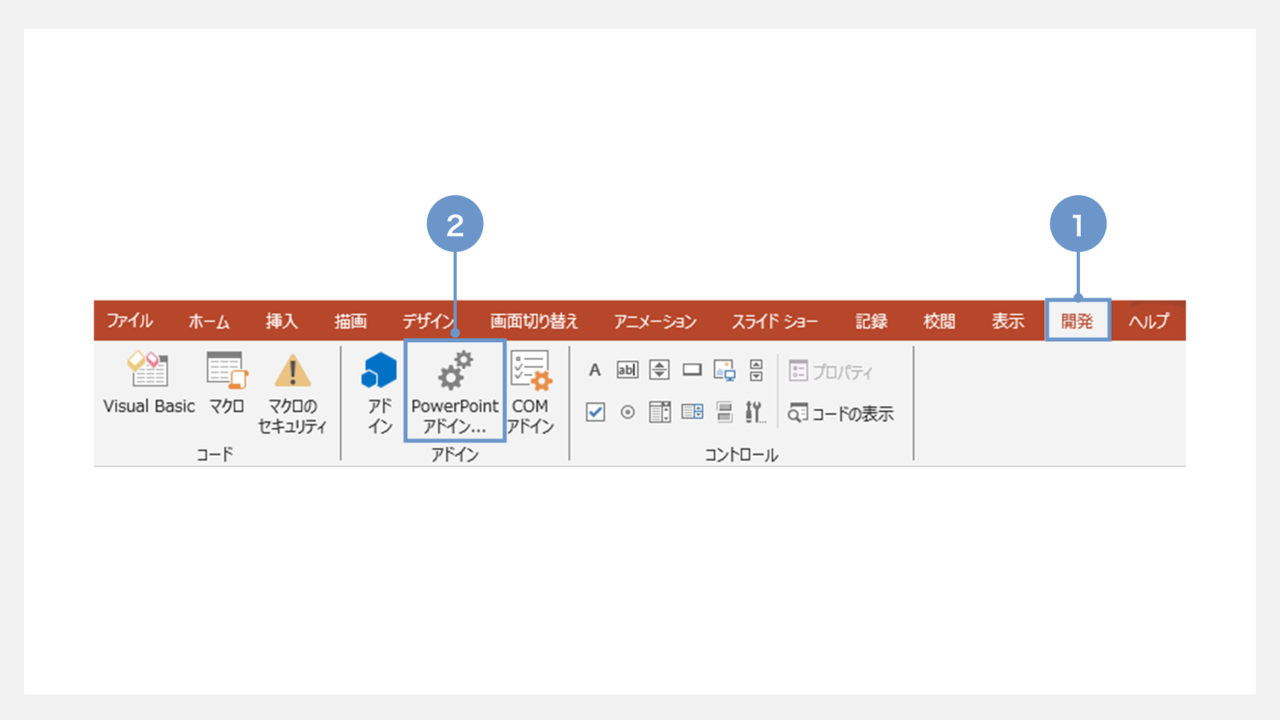This screenshot has width=1280, height=720.
Task: Click the コード group label
Action: point(214,455)
